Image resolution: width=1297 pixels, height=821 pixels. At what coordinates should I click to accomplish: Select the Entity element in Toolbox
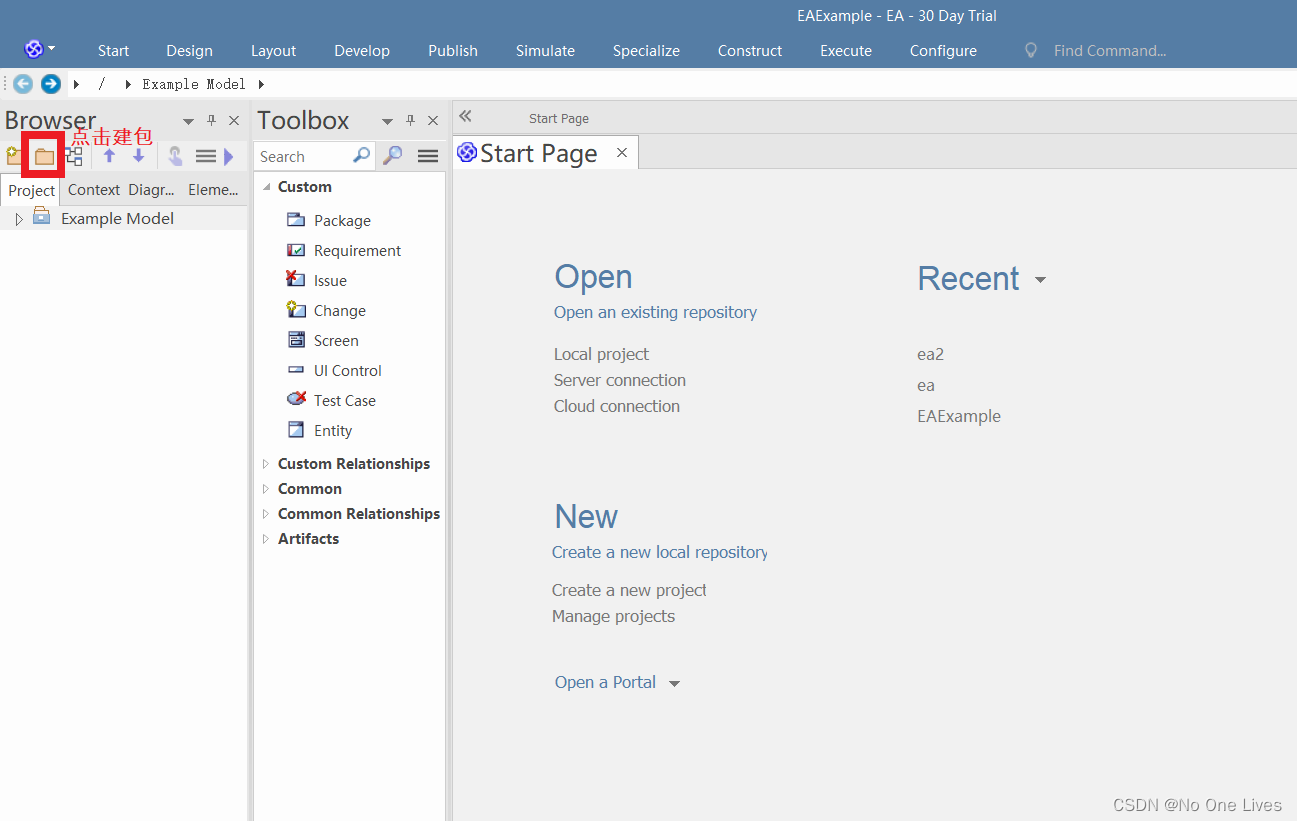(319, 430)
